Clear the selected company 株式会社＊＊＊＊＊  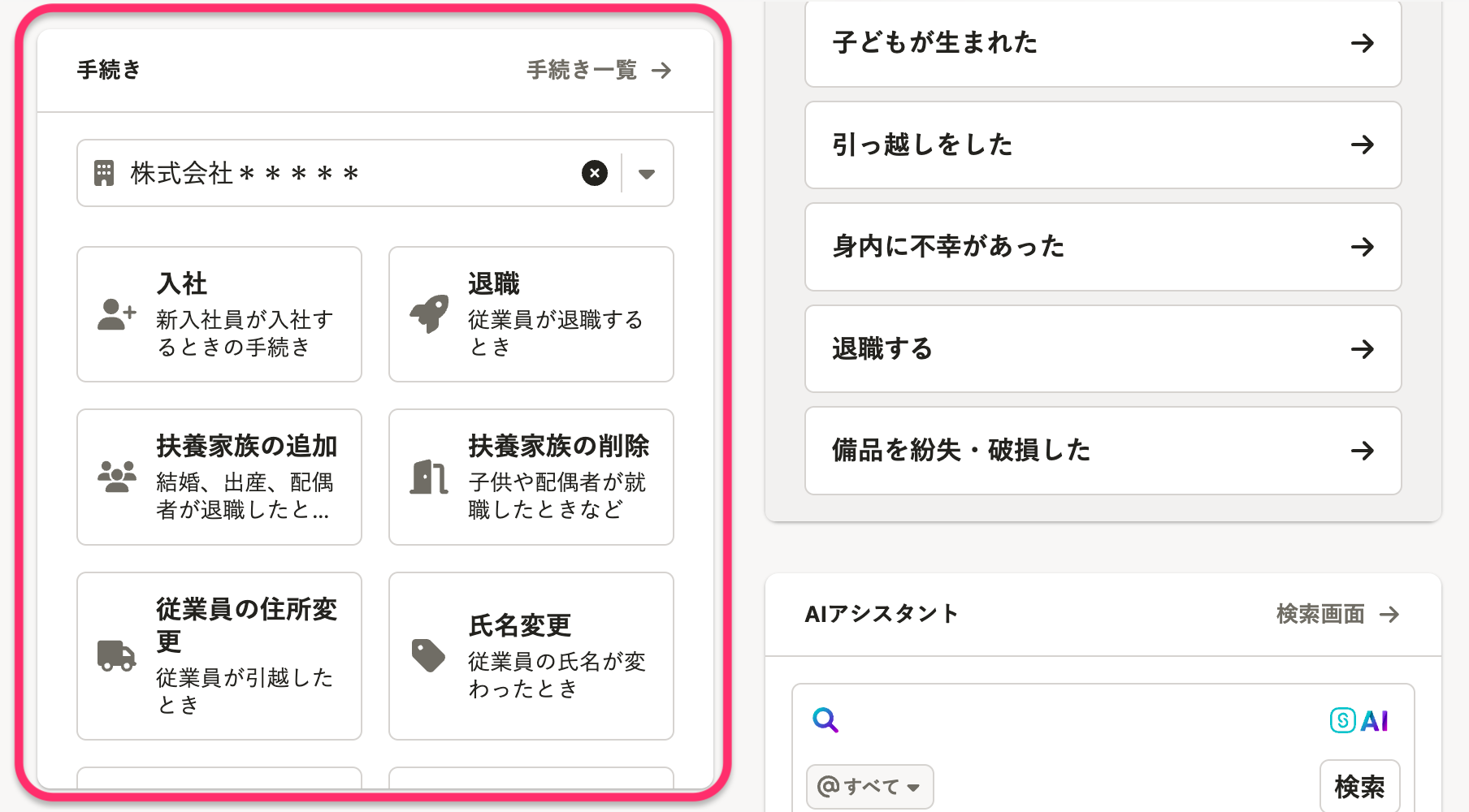click(595, 173)
